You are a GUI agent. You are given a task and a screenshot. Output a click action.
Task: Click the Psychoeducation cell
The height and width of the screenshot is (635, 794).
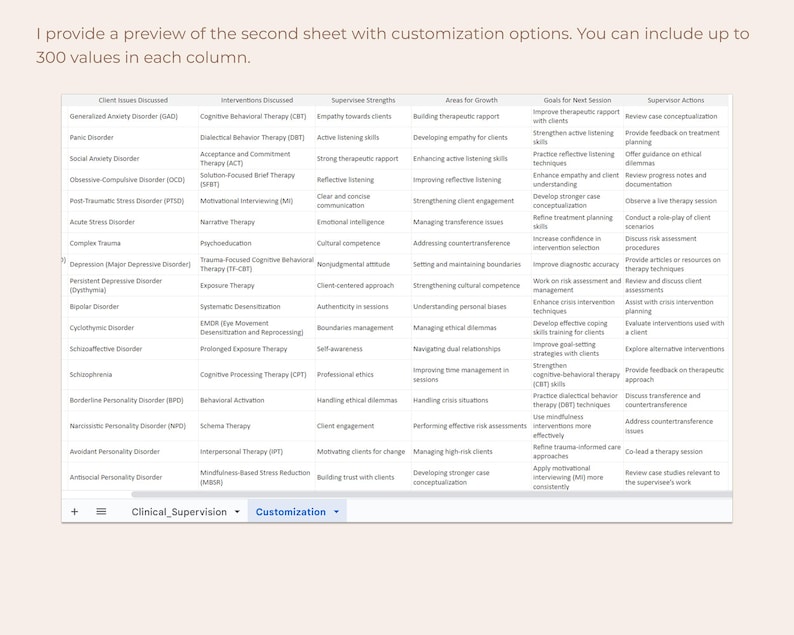pos(257,244)
